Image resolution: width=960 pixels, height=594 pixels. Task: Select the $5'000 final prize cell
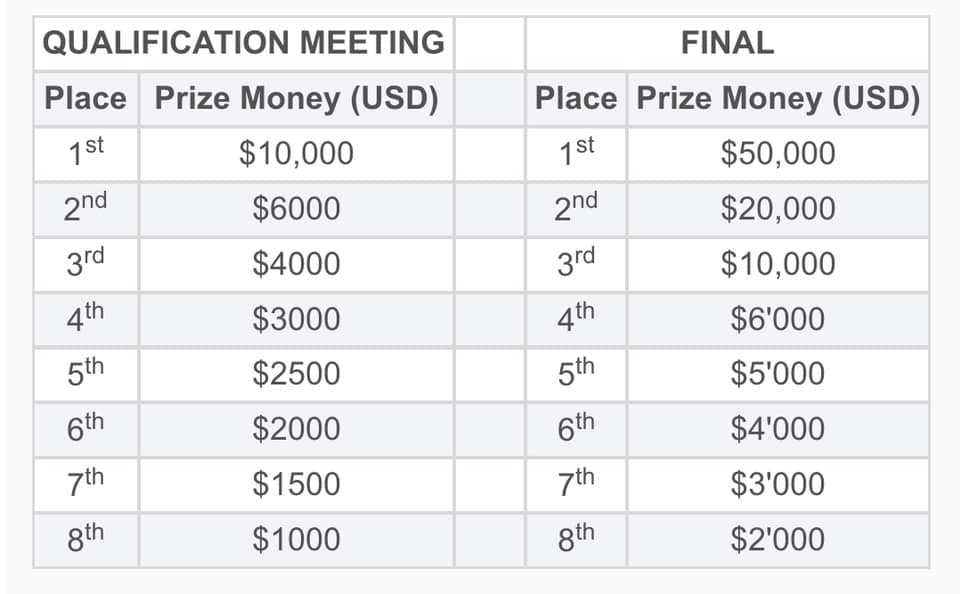coord(778,374)
